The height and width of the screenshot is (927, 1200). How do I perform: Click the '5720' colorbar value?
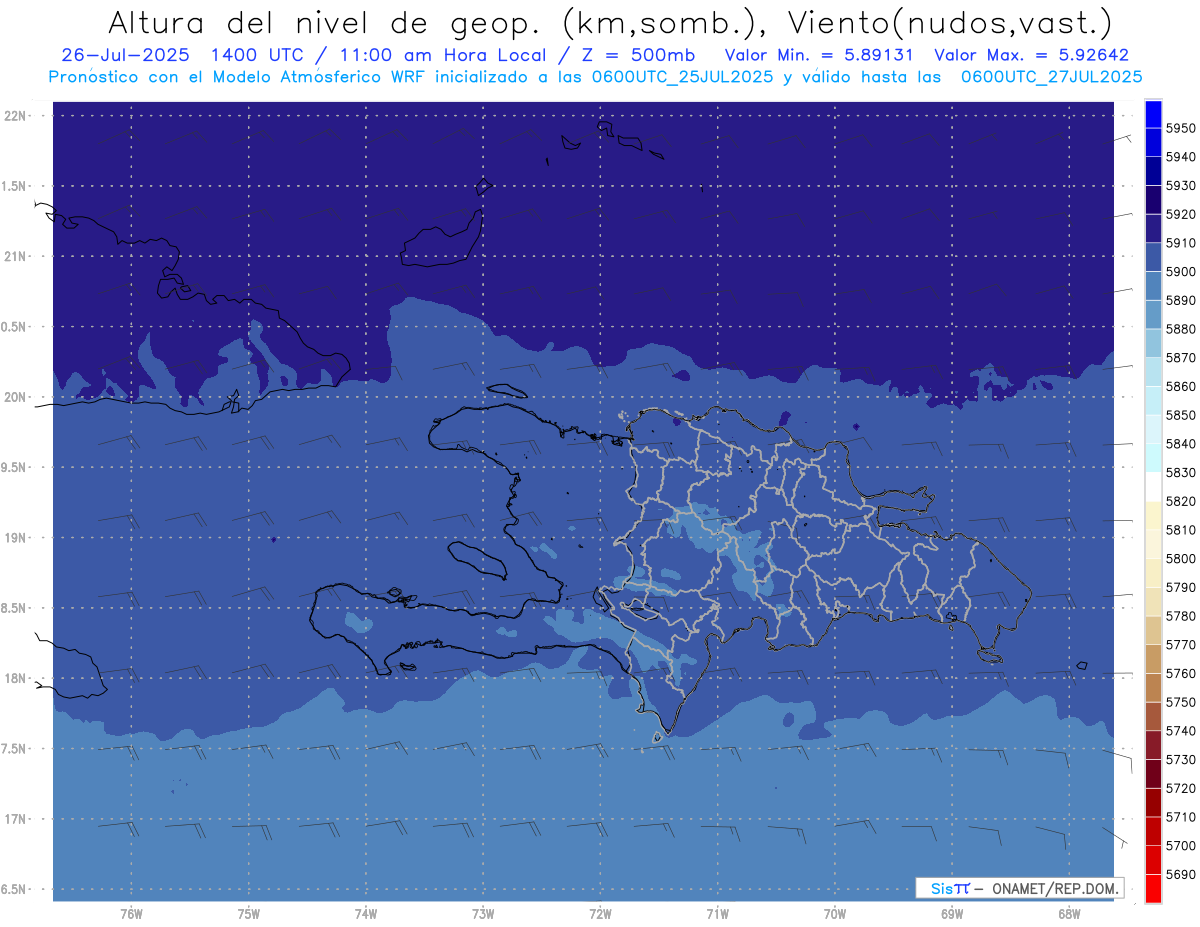[x=1180, y=788]
